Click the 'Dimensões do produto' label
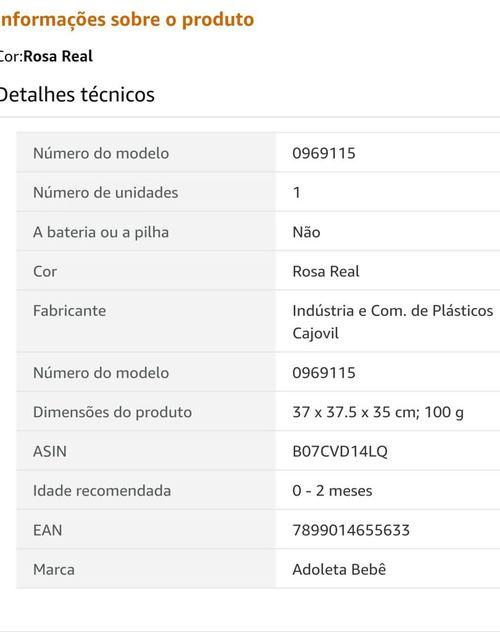 [x=112, y=412]
